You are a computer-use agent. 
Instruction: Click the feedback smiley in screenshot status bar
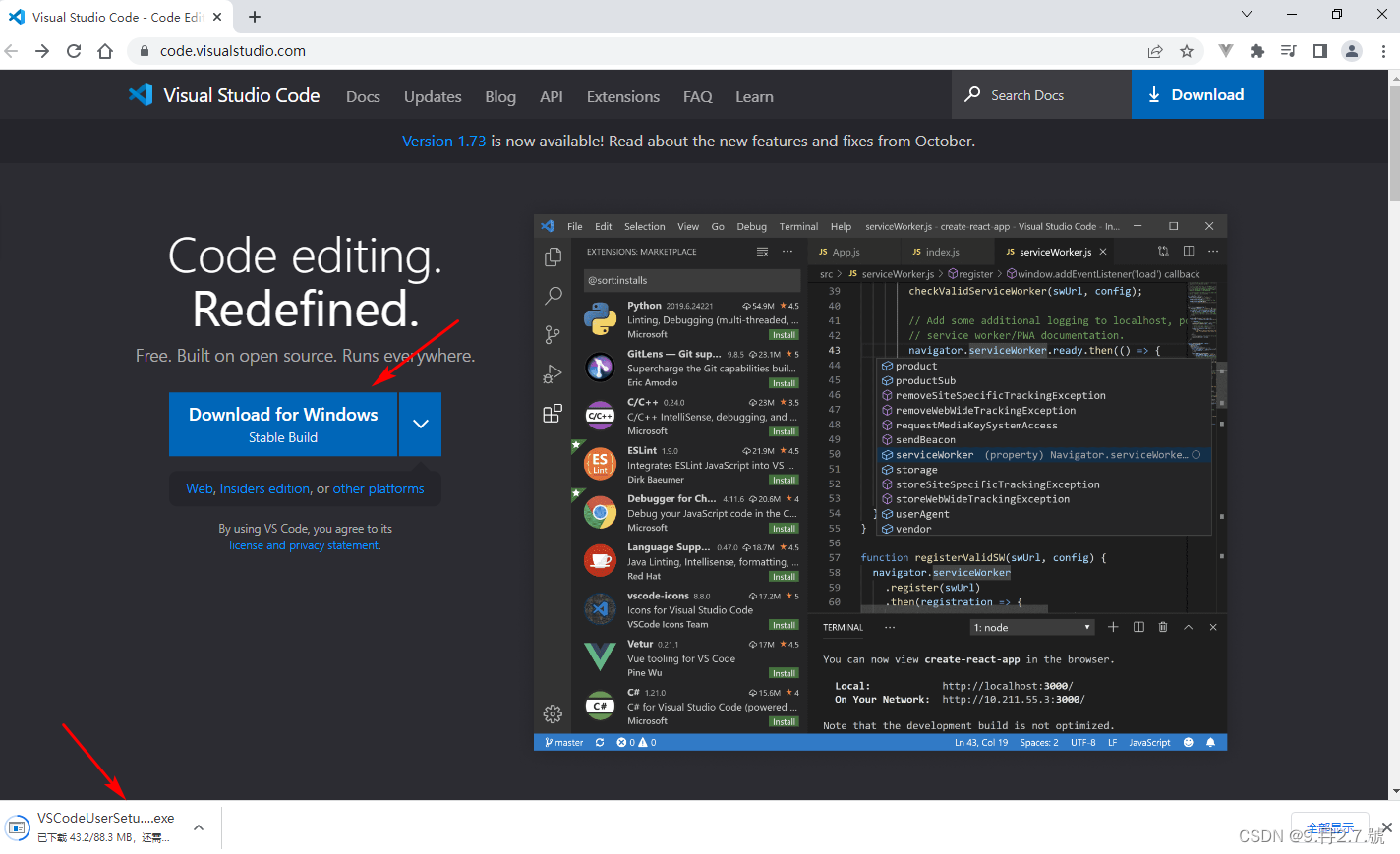[1188, 743]
